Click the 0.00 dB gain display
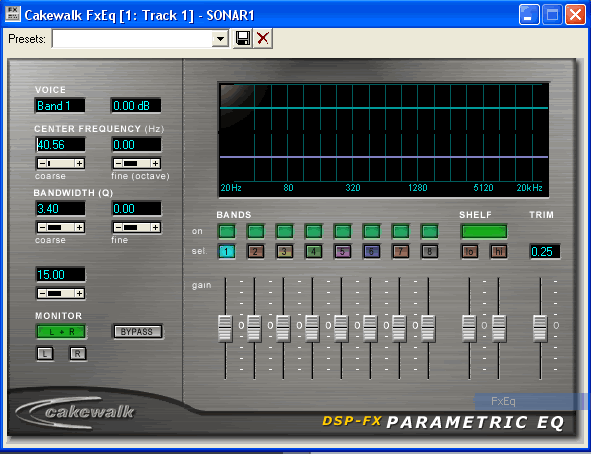 136,106
